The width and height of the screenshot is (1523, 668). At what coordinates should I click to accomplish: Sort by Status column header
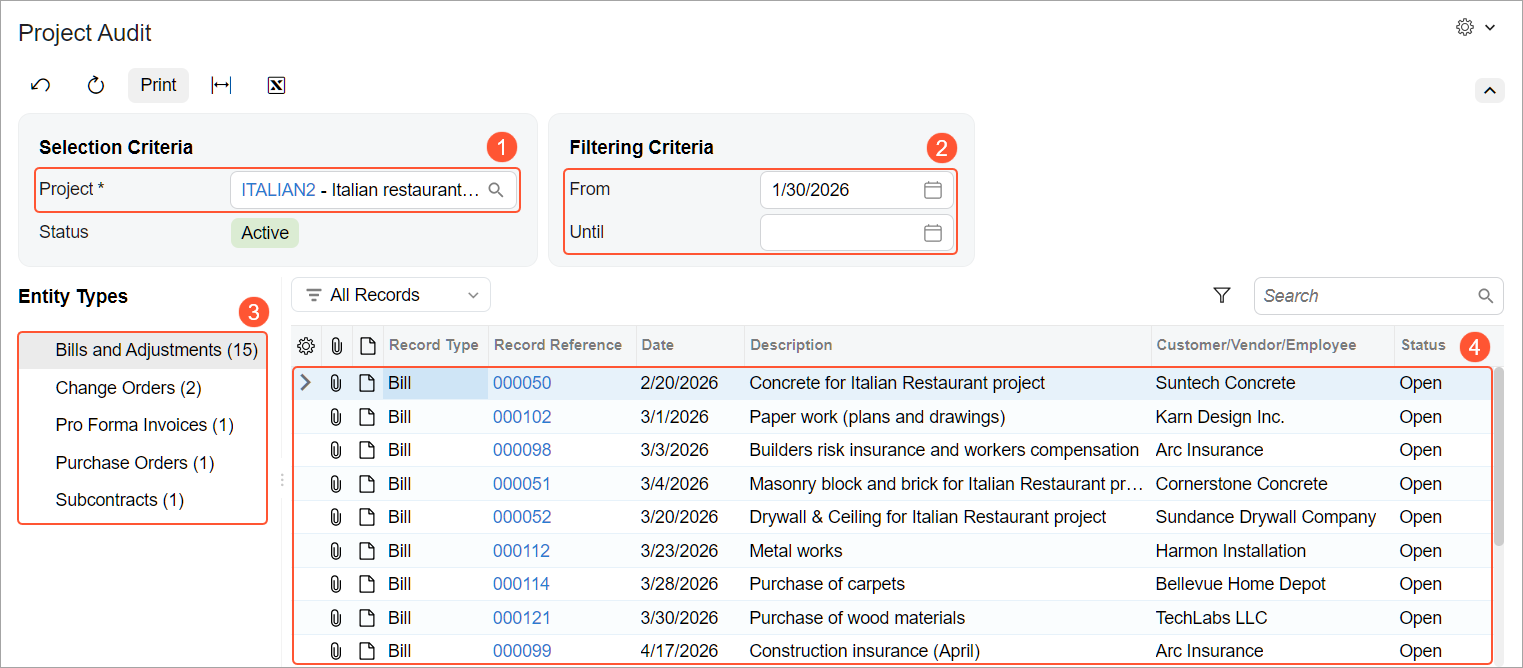1423,345
